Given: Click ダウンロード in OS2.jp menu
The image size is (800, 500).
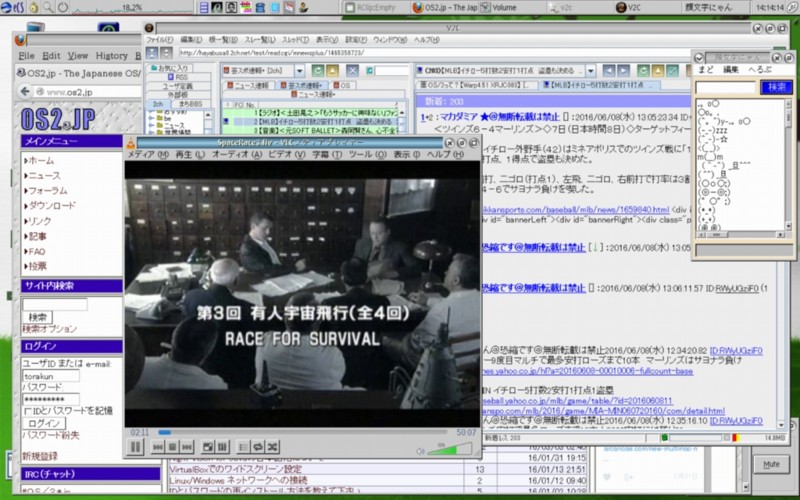Looking at the screenshot, I should click(50, 206).
